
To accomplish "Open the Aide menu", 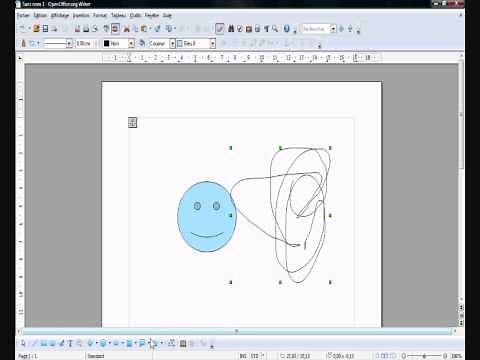I will 167,15.
